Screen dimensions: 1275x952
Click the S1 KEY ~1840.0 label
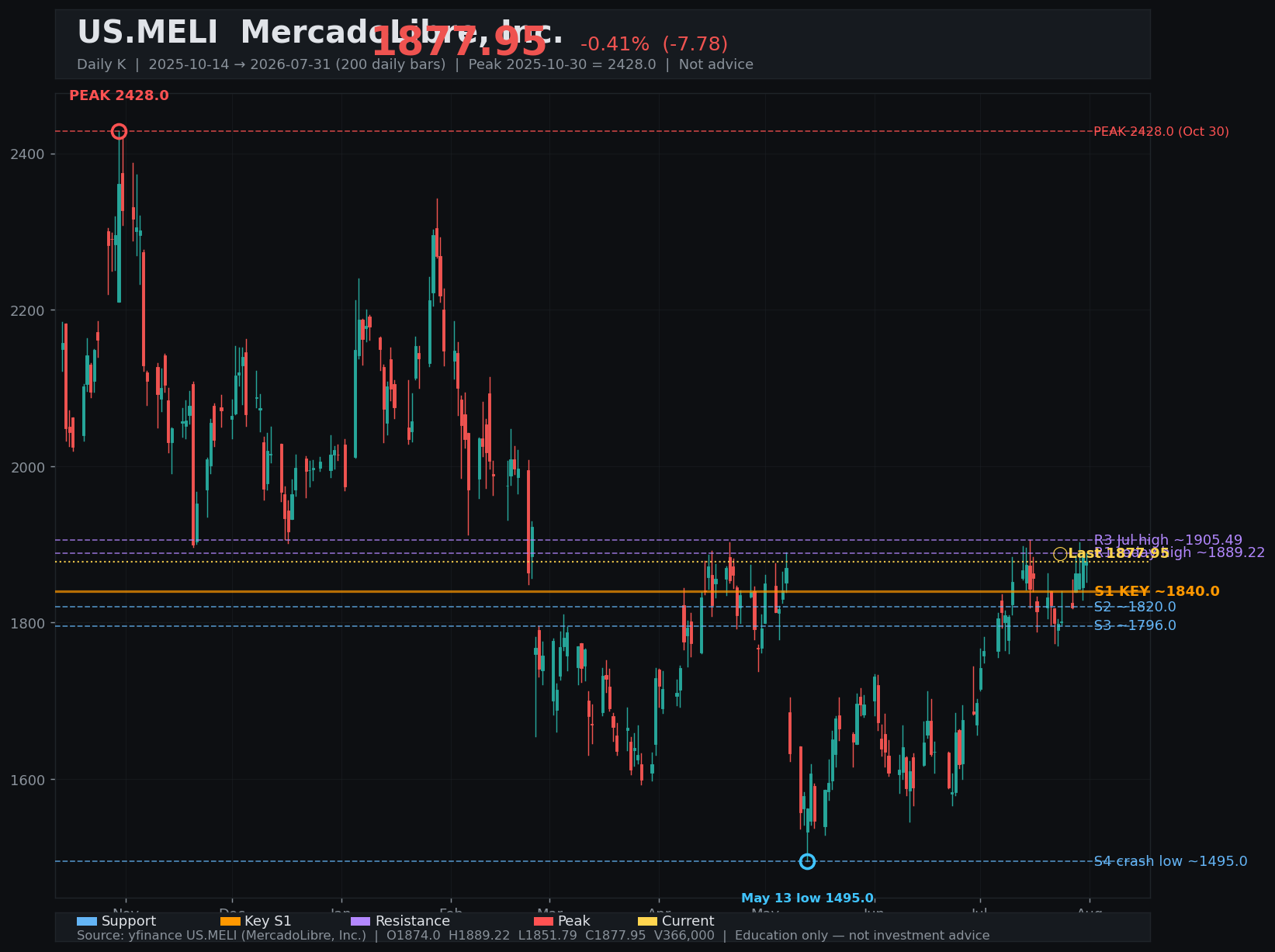[1156, 591]
